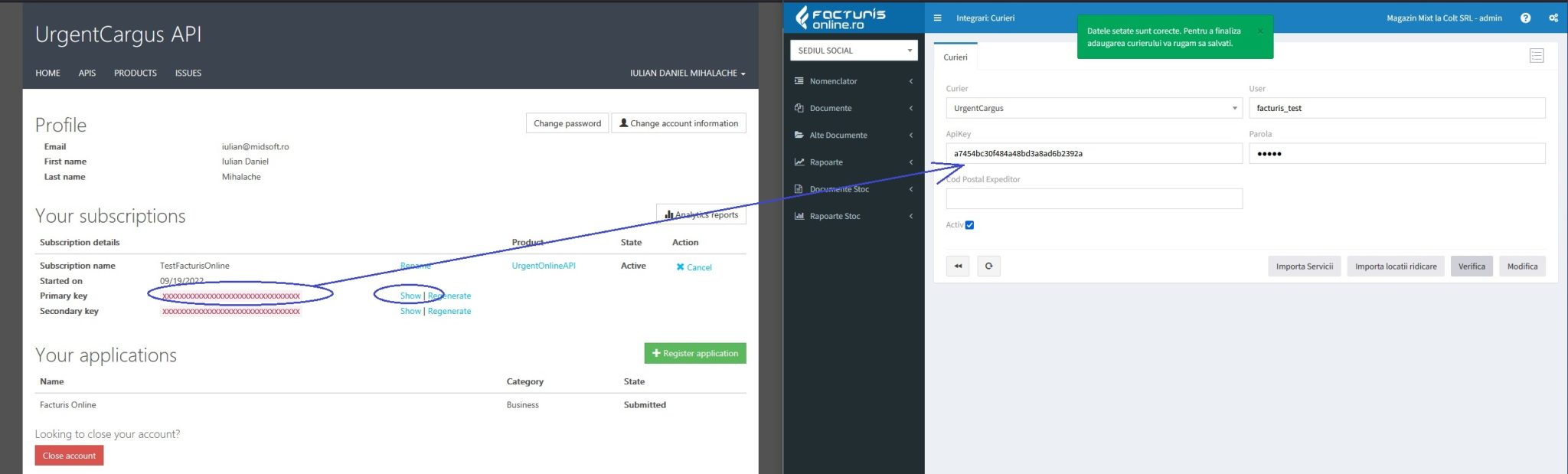The image size is (1568, 474).
Task: Click Change account information button
Action: click(678, 123)
